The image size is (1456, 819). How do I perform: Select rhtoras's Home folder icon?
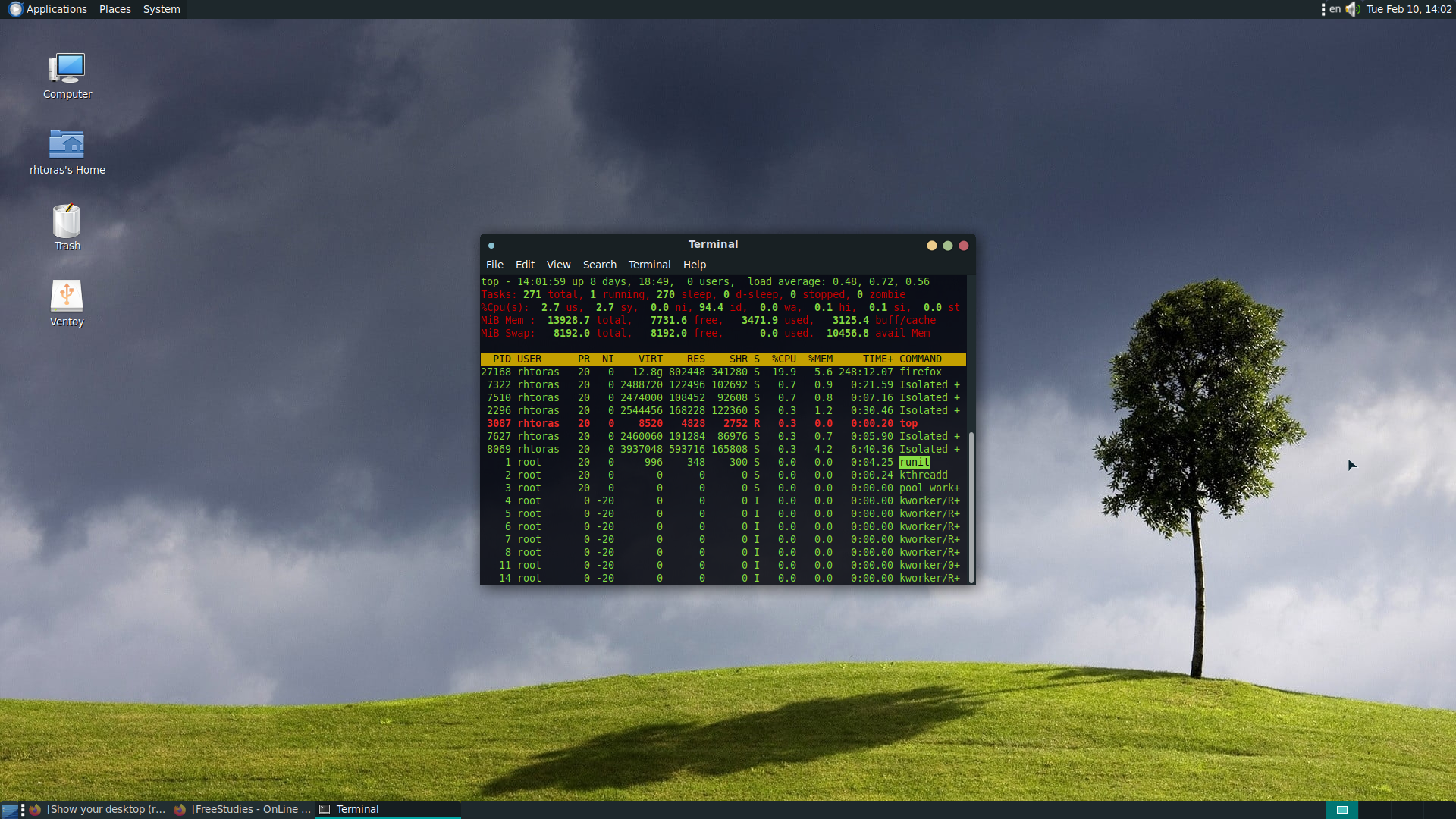pos(67,145)
